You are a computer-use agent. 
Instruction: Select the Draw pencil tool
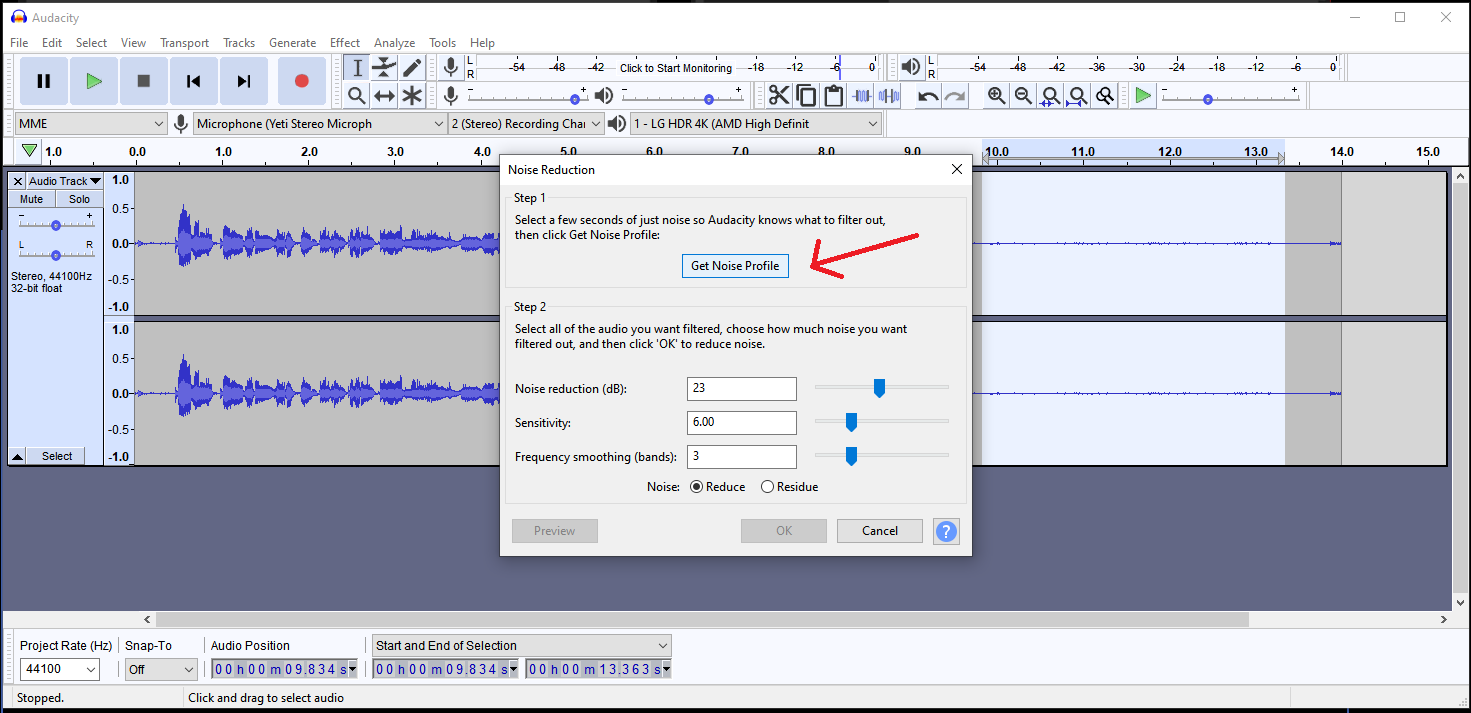point(412,67)
